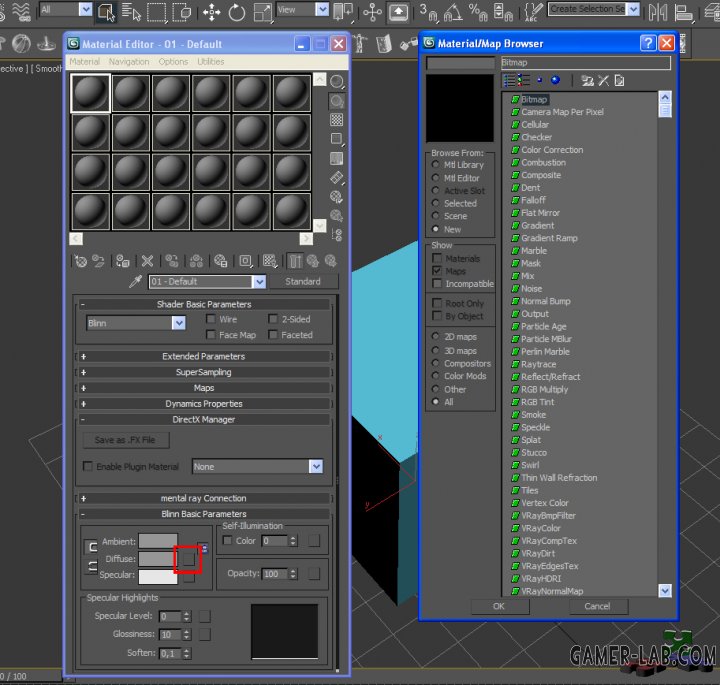Click the Sample Type sphere icon
720x685 pixels.
coord(337,82)
